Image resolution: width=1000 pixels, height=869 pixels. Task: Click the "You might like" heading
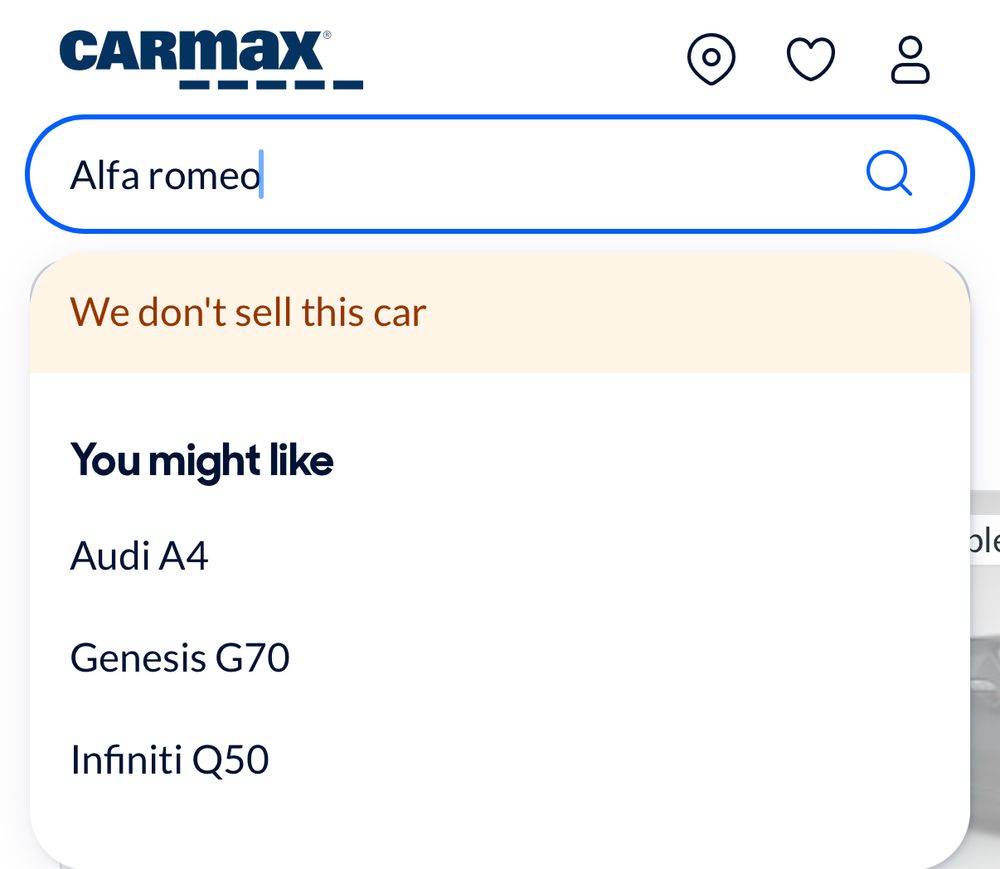click(201, 461)
